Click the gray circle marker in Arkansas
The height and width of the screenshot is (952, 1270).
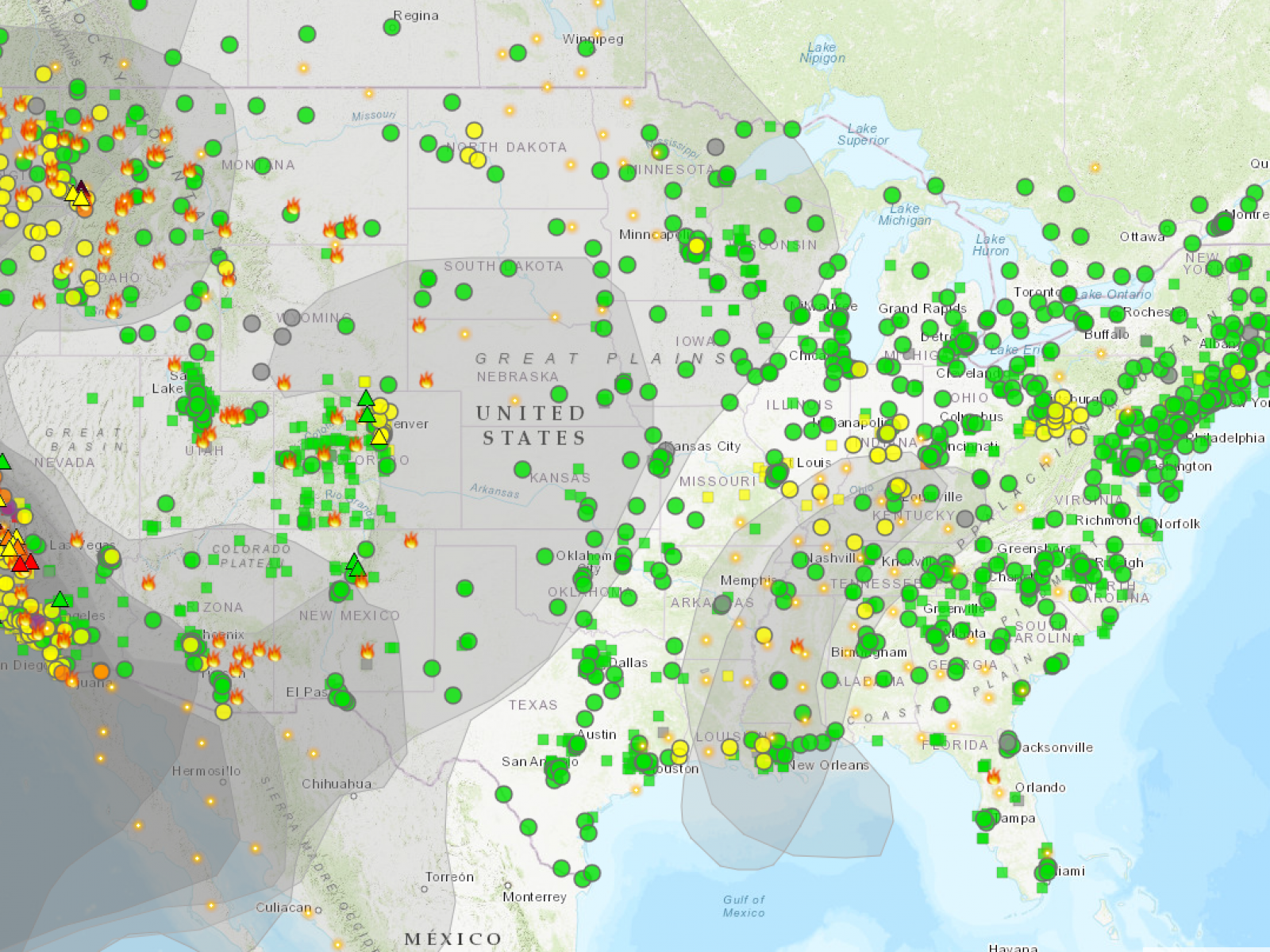722,605
